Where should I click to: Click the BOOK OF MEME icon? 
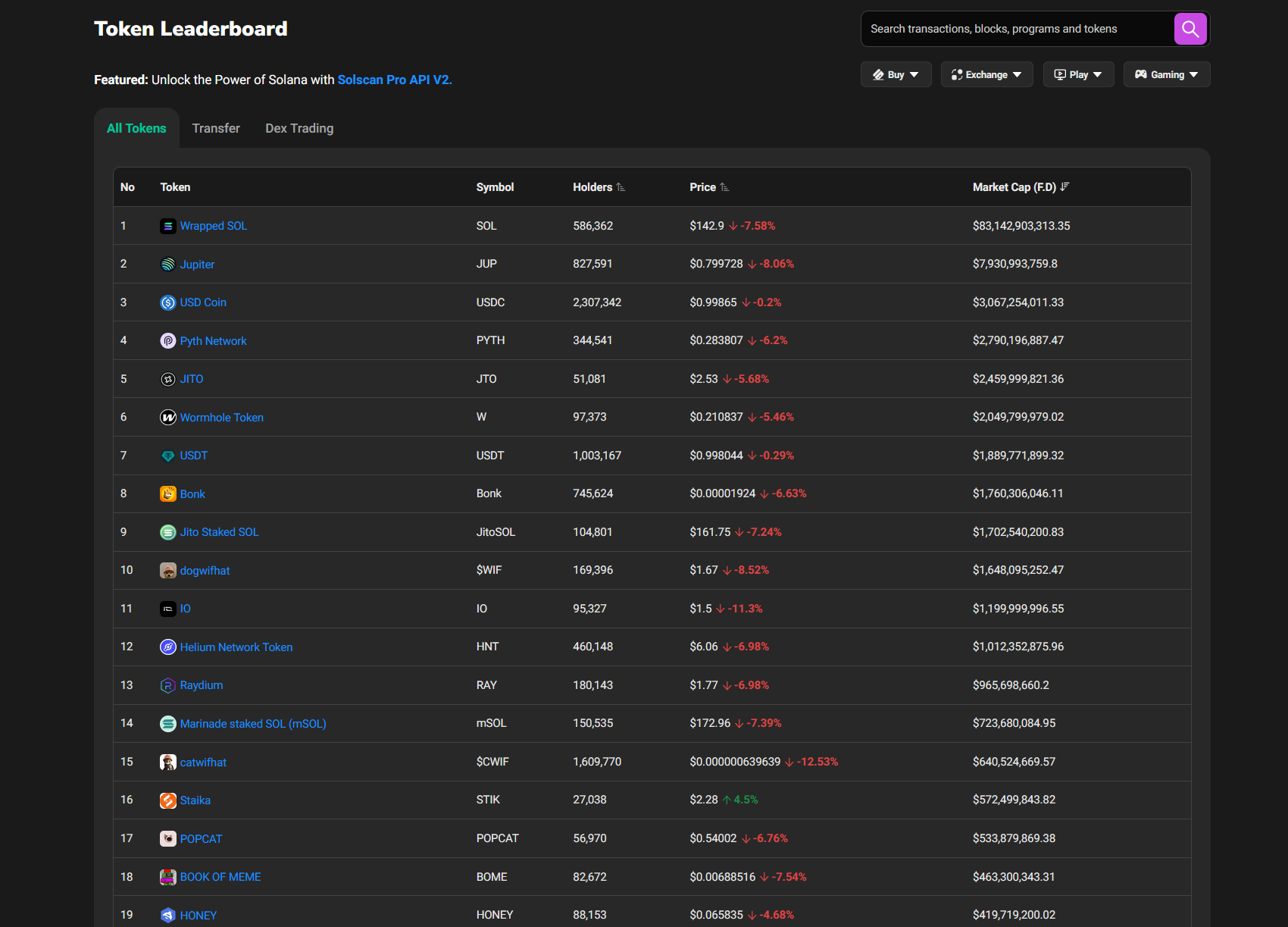(x=168, y=877)
